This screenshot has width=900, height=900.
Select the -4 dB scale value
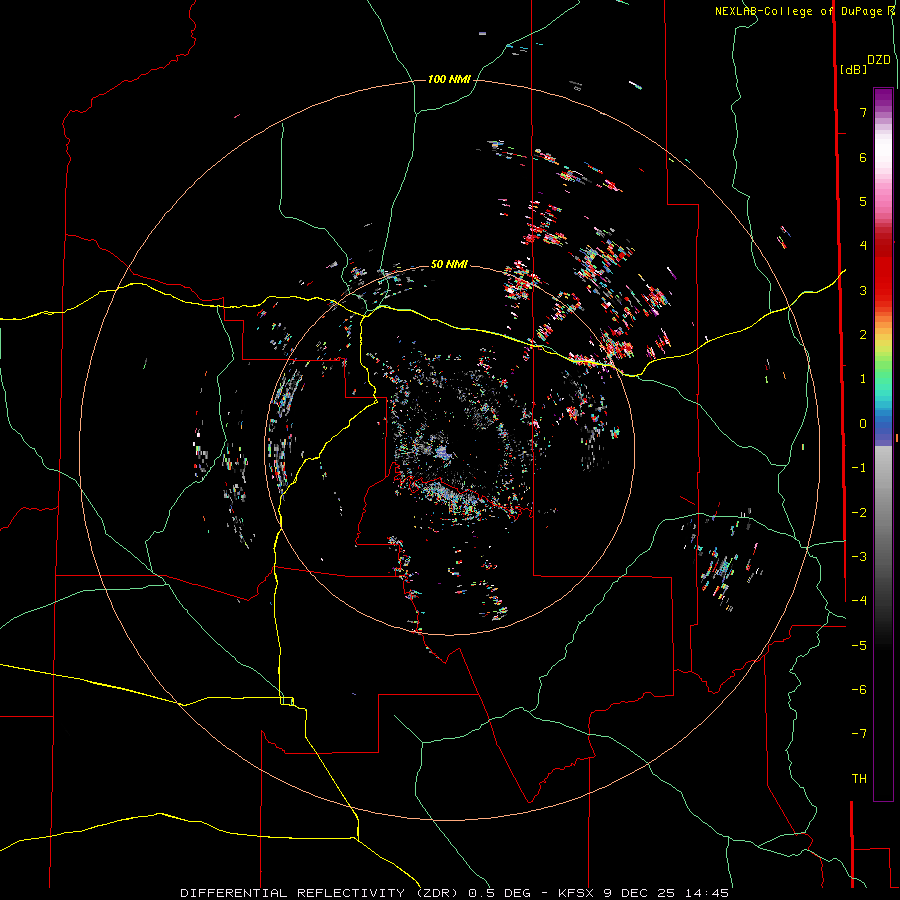[x=859, y=601]
